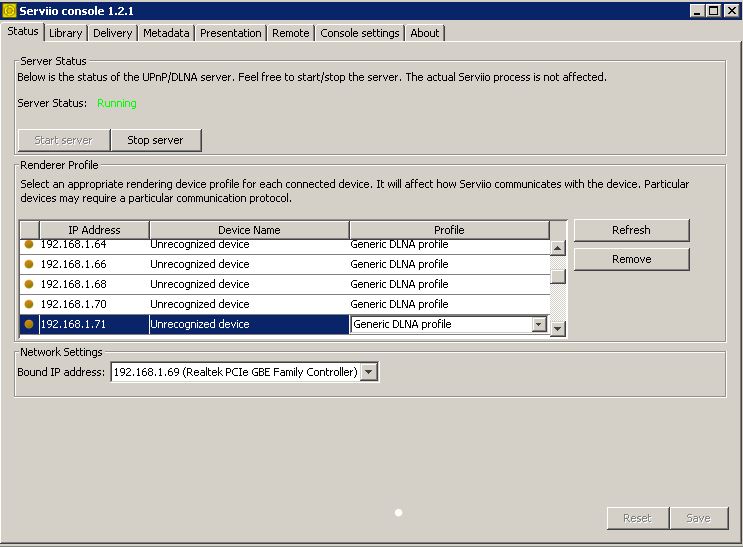This screenshot has width=743, height=547.
Task: Remove the selected renderer device
Action: (x=631, y=259)
